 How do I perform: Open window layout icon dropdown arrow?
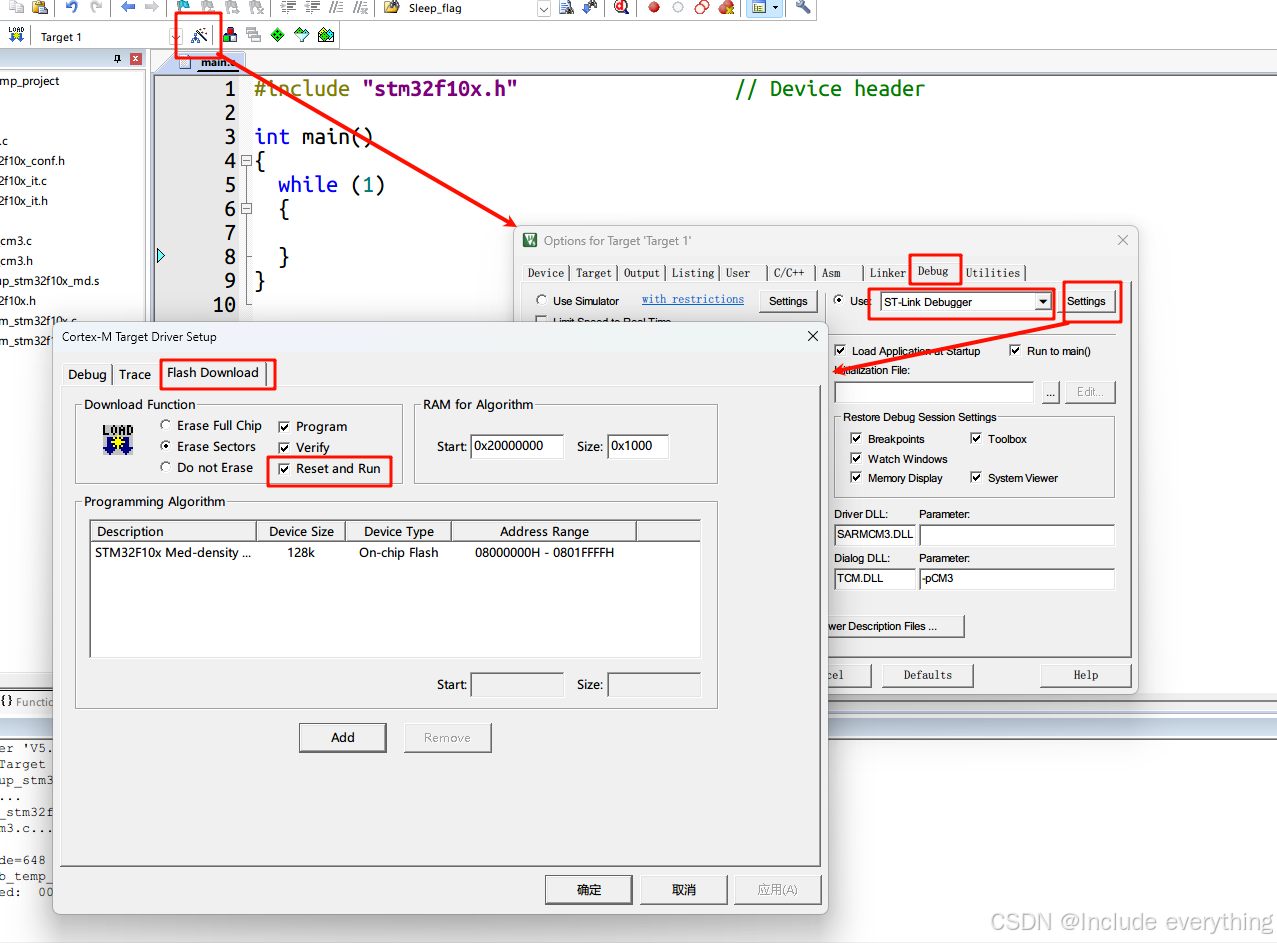(775, 8)
